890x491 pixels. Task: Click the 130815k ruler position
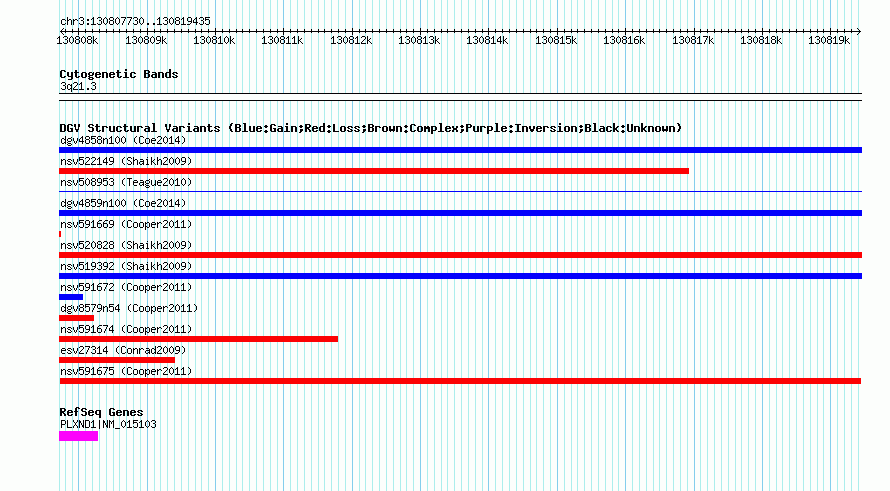[x=556, y=40]
